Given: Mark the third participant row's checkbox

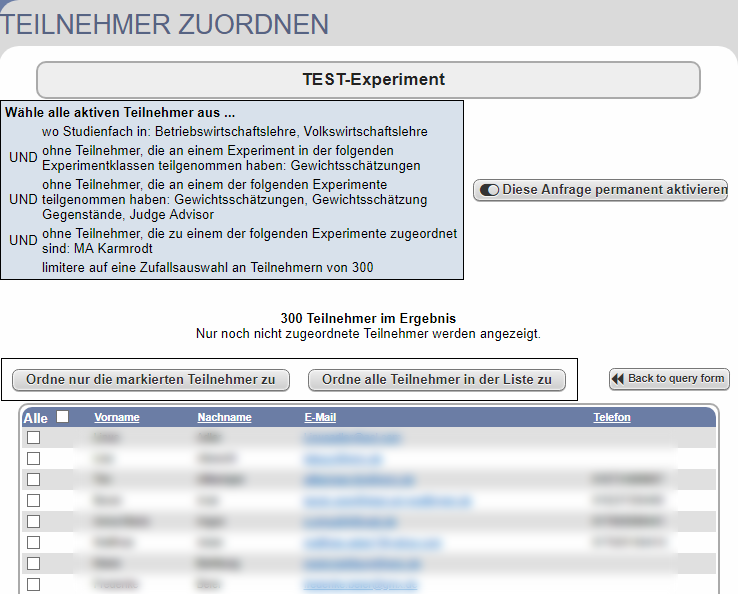Looking at the screenshot, I should tap(34, 479).
